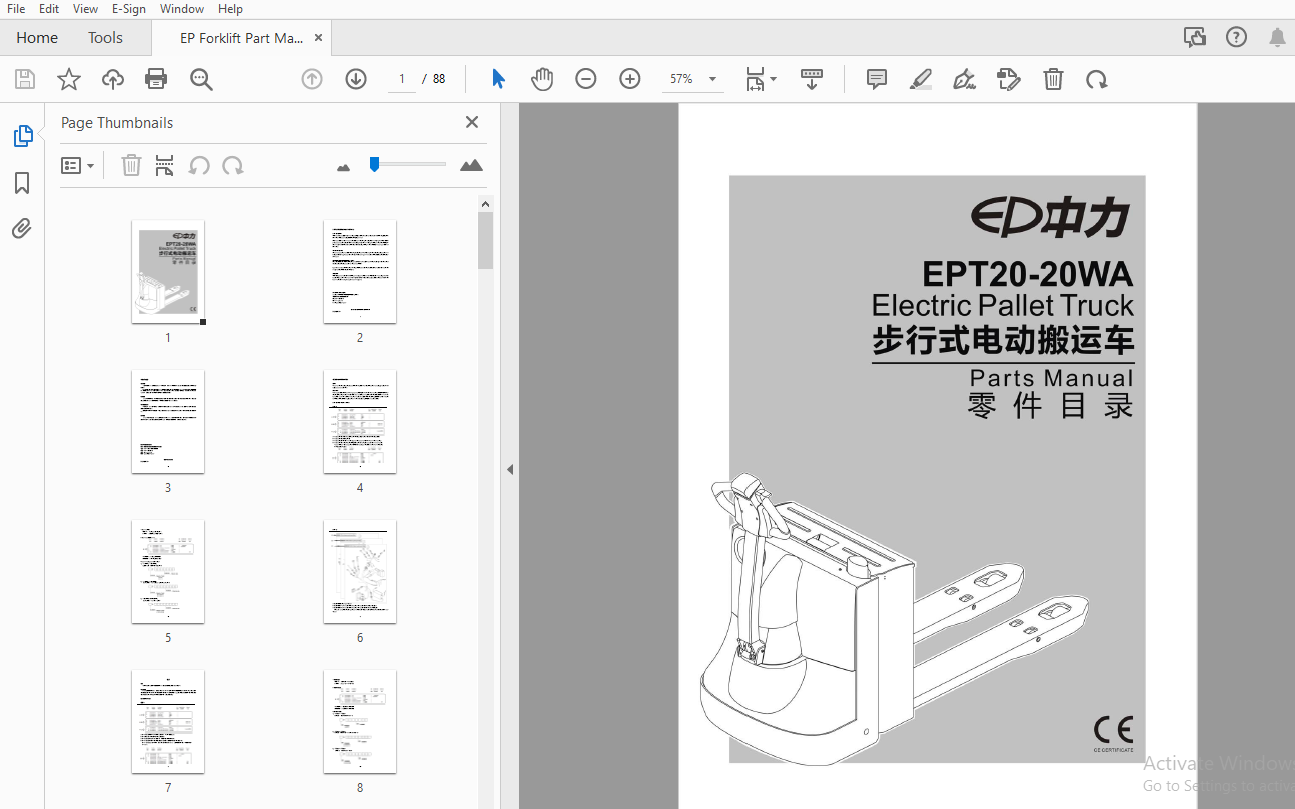
Task: Print the document
Action: pos(156,79)
